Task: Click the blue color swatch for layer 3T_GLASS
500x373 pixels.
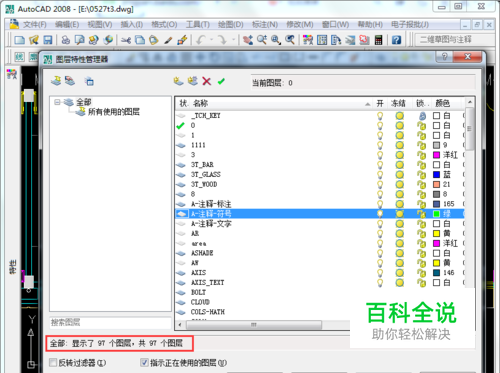Action: click(x=436, y=174)
